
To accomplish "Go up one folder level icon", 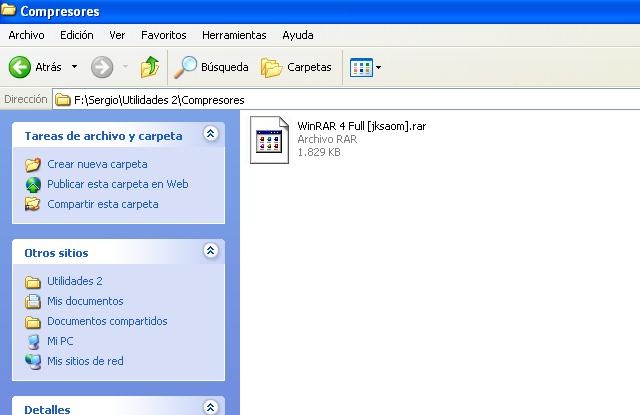I will (x=150, y=67).
